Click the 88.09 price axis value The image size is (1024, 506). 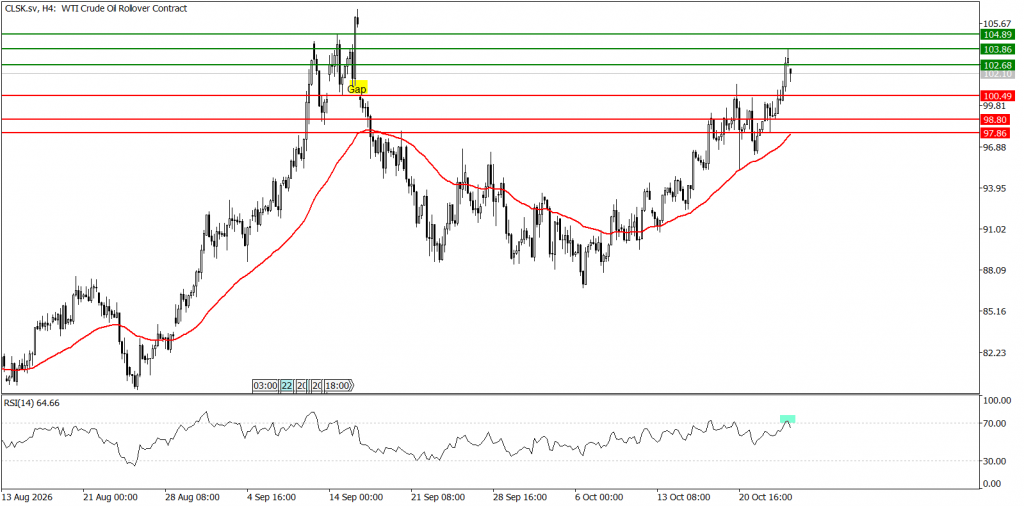(997, 270)
